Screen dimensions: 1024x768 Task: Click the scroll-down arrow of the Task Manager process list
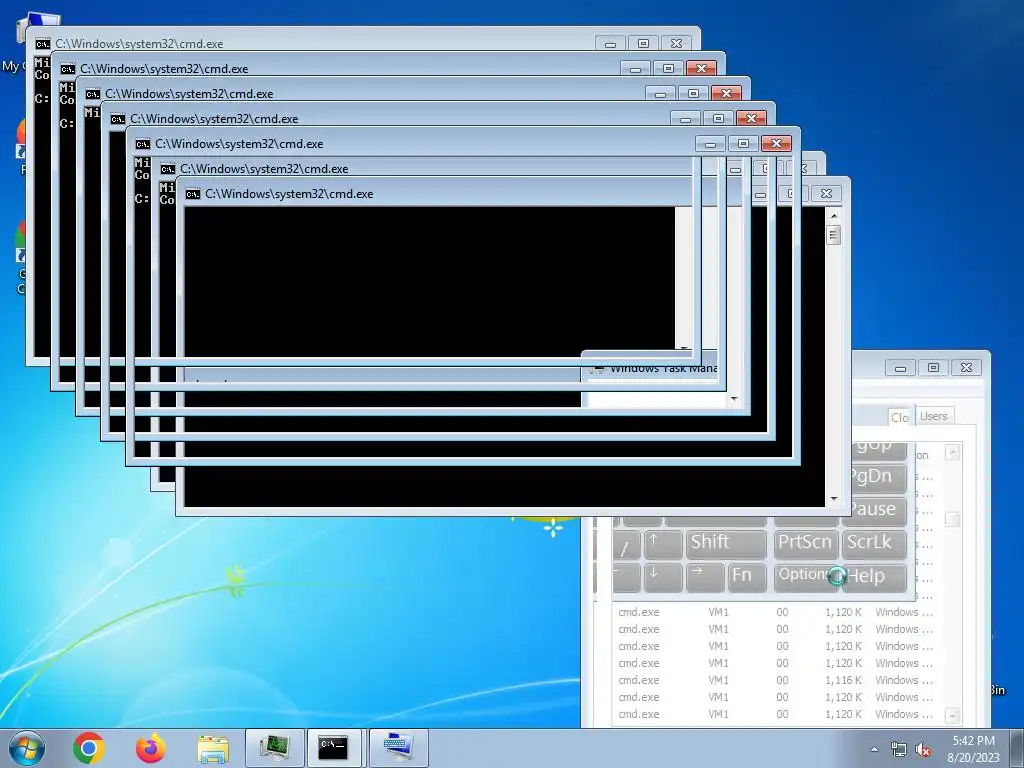[953, 716]
